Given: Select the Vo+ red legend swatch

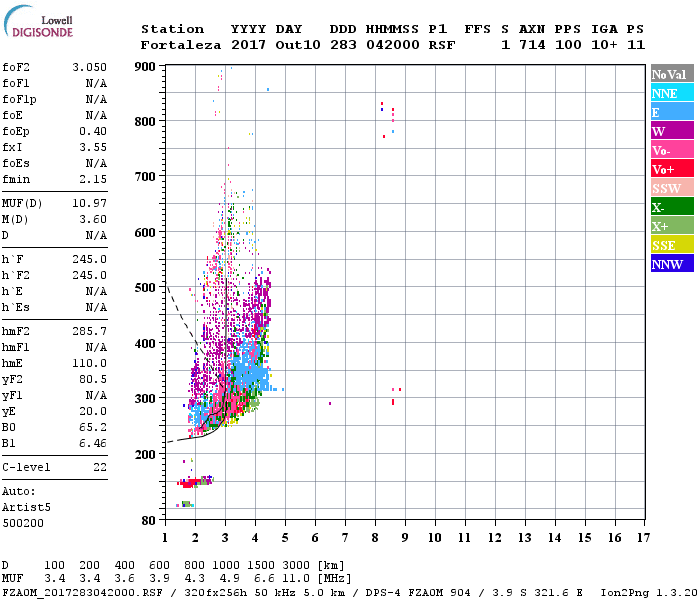Looking at the screenshot, I should click(672, 169).
